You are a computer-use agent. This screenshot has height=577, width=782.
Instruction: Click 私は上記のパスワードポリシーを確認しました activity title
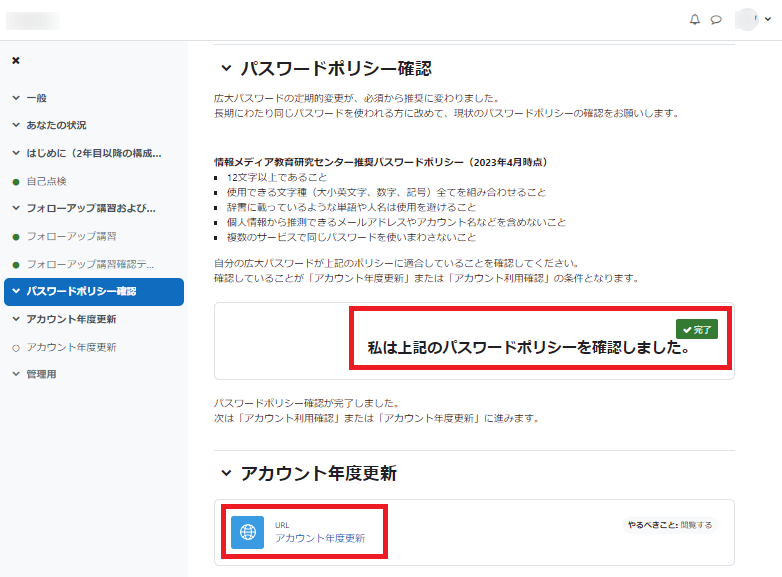tap(529, 349)
